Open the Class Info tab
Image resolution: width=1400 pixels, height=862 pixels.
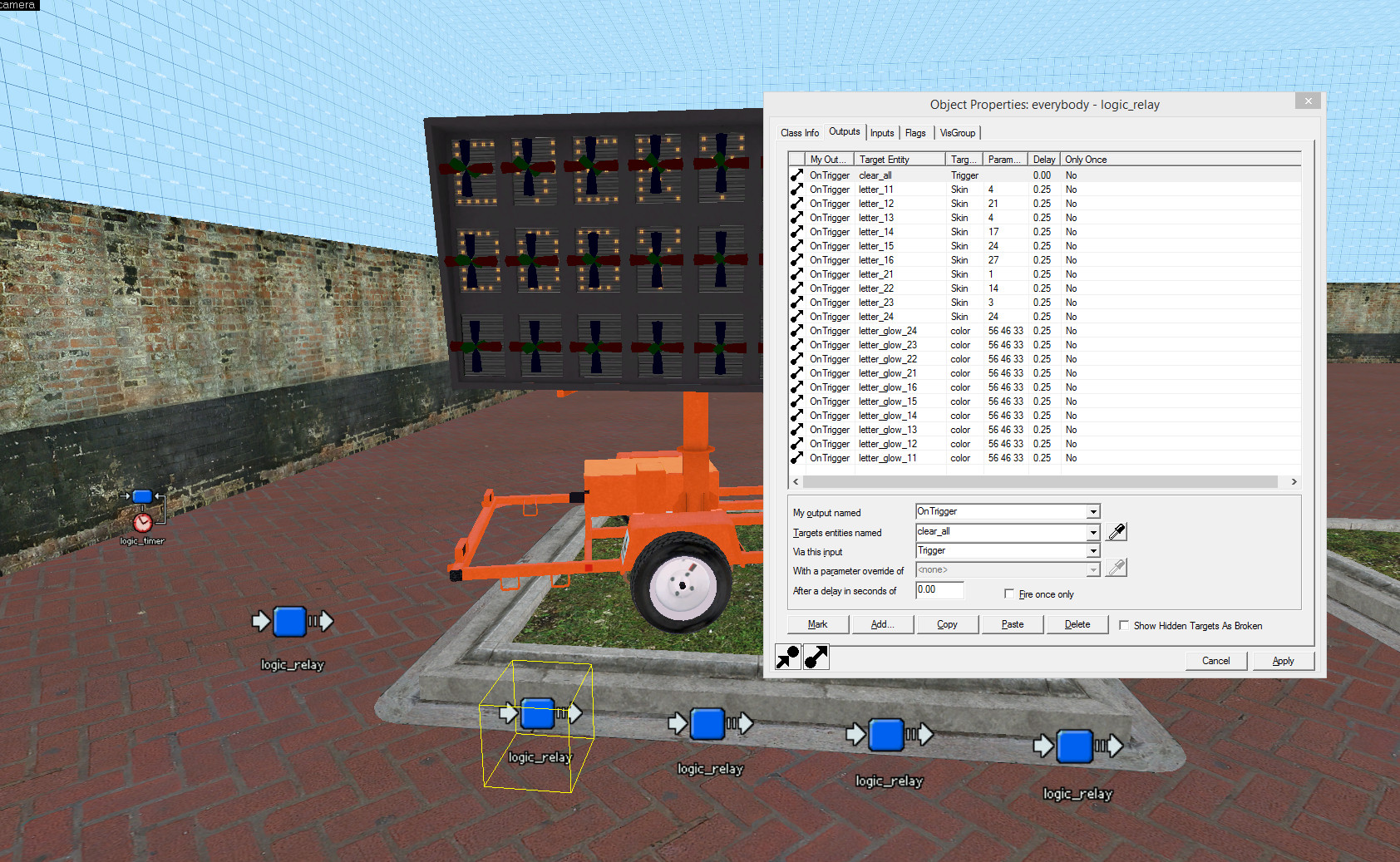799,133
